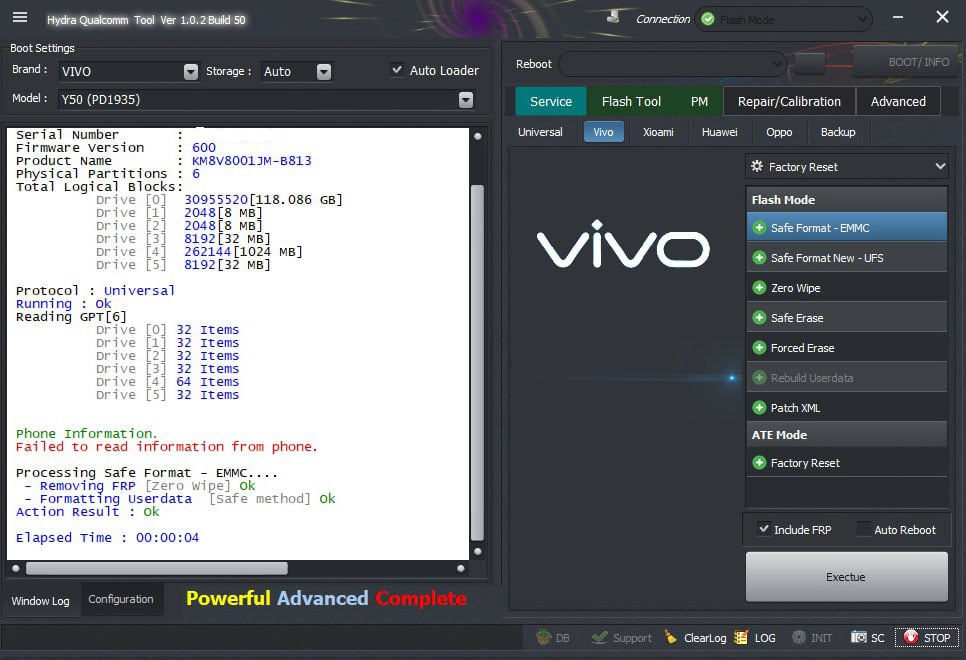Switch to the Flash Tool tab
This screenshot has width=966, height=660.
(631, 101)
